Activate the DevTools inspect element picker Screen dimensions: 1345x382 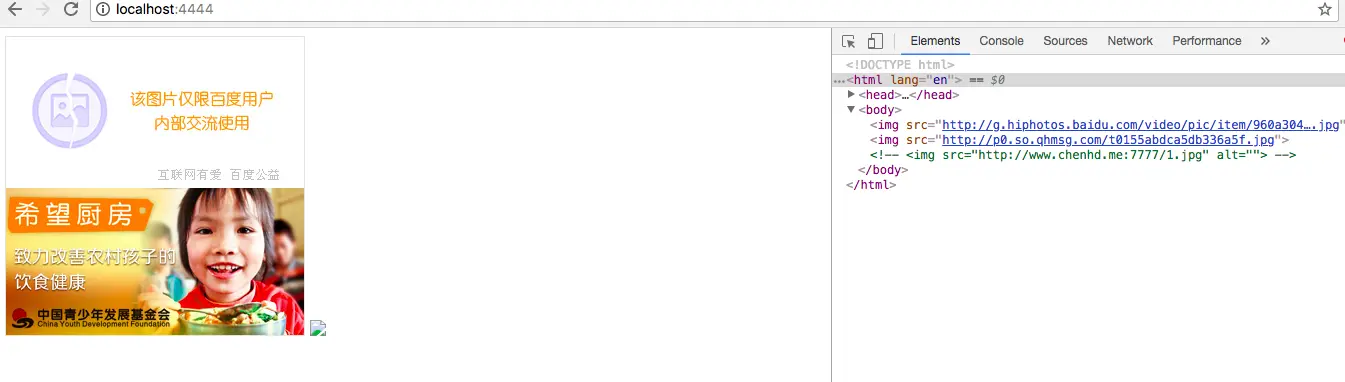click(848, 41)
